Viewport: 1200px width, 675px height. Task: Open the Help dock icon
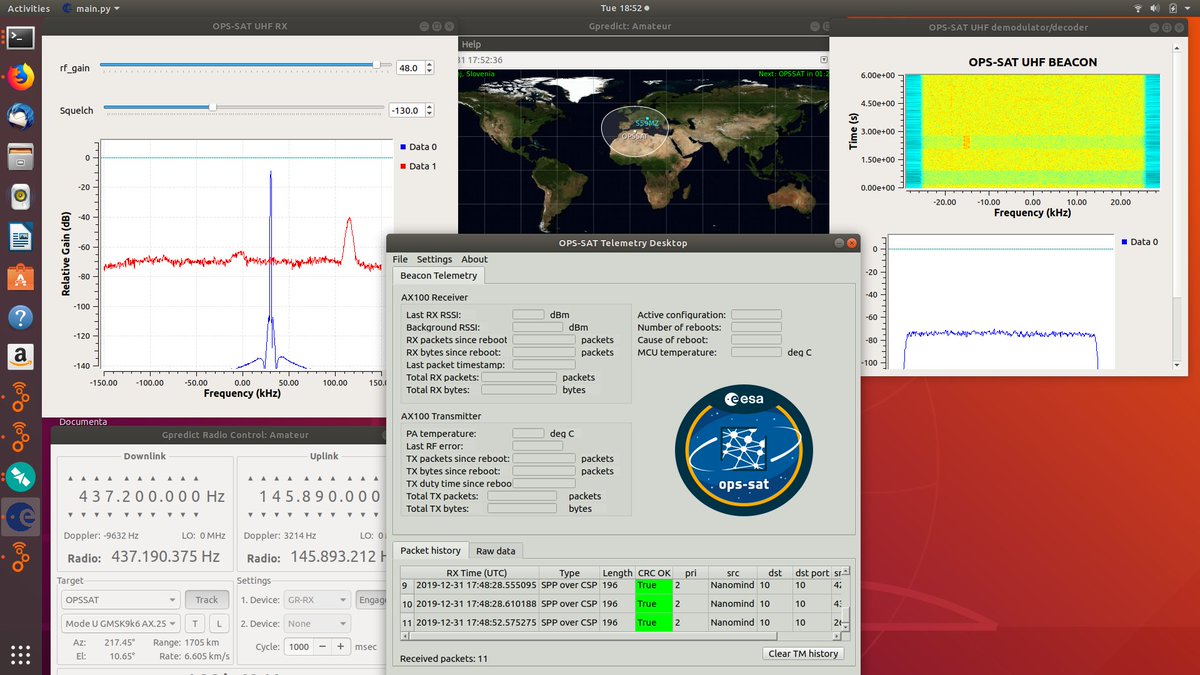point(20,317)
